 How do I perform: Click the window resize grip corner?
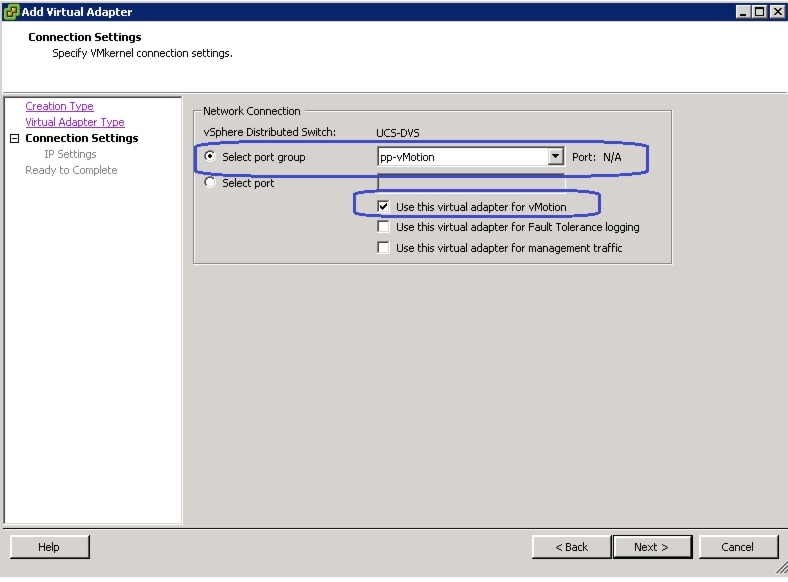pyautogui.click(x=781, y=568)
